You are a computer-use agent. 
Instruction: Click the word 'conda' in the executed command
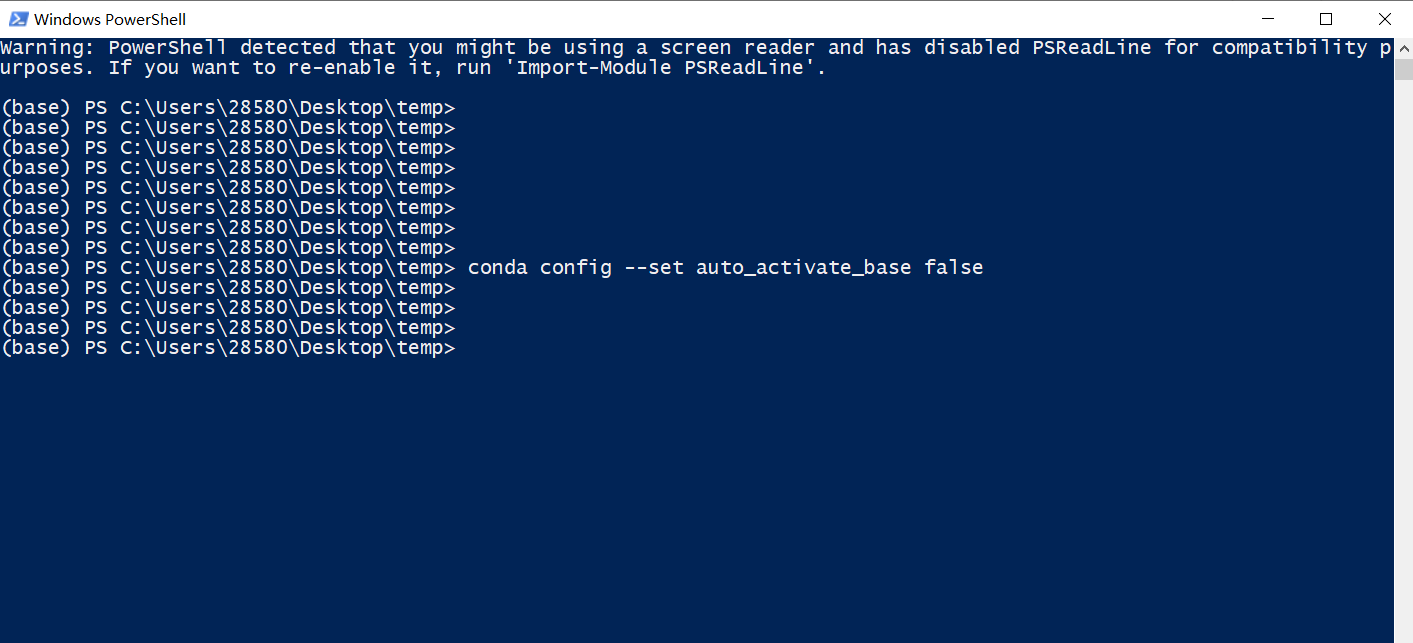(x=497, y=267)
